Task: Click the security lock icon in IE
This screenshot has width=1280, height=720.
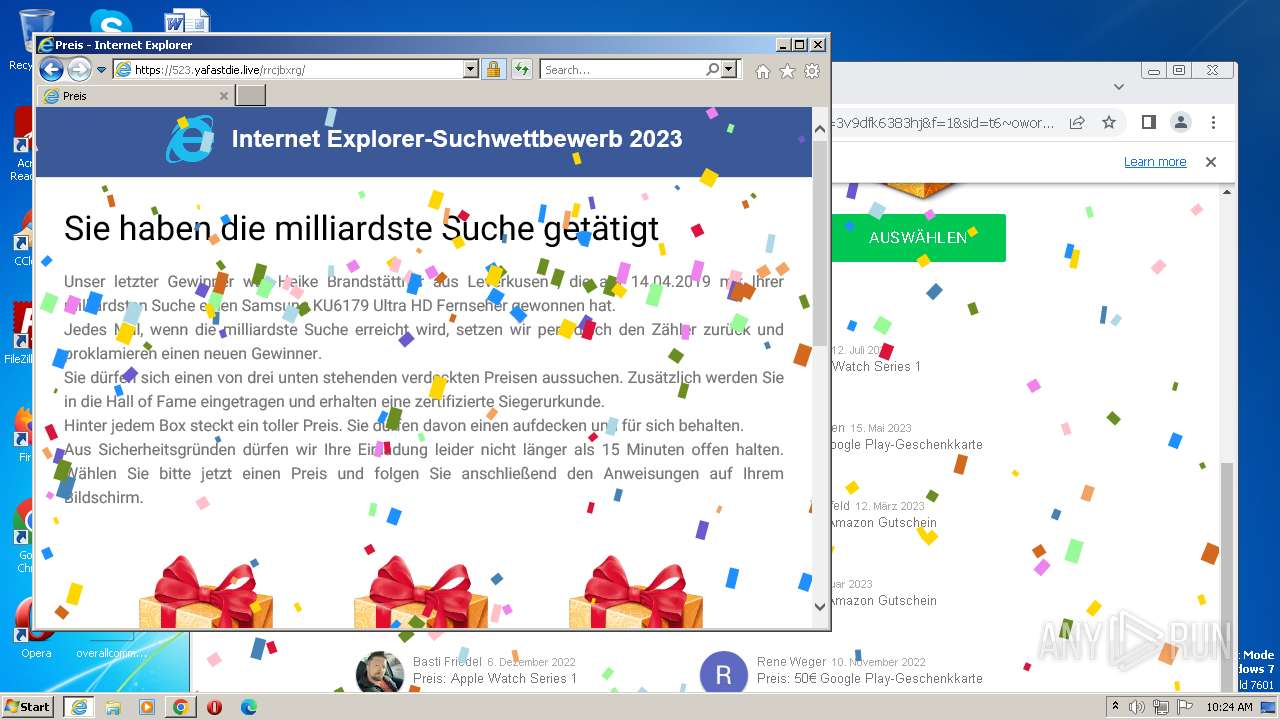Action: (x=493, y=70)
